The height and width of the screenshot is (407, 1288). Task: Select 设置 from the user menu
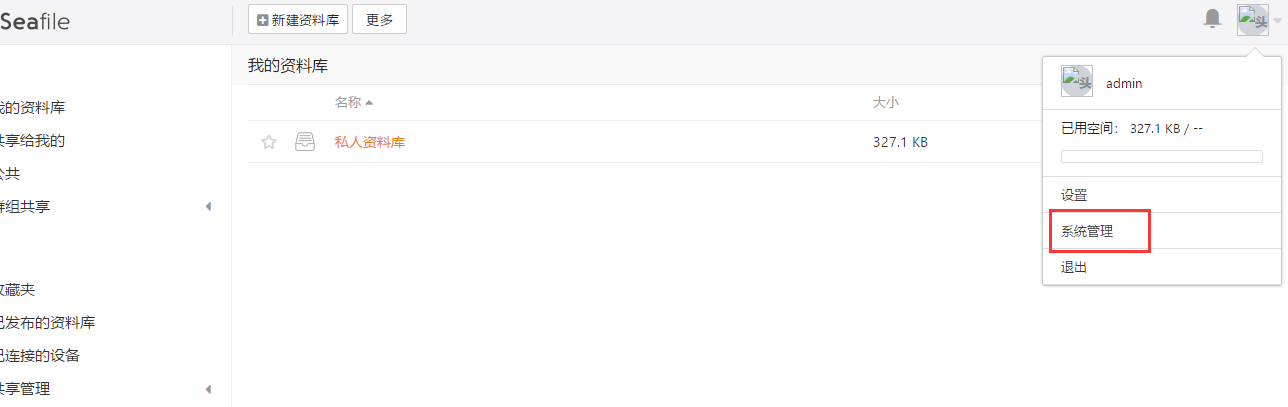(x=1074, y=195)
